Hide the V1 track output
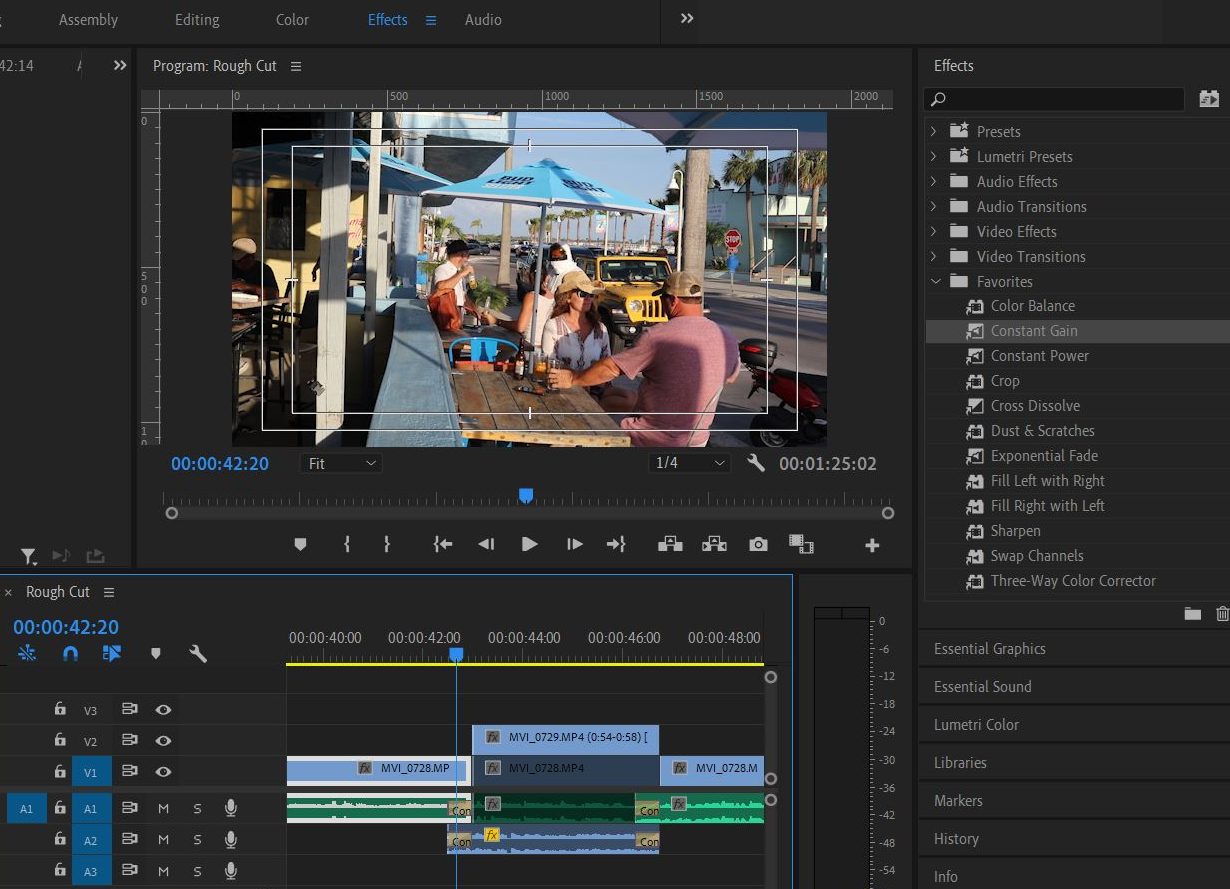The height and width of the screenshot is (889, 1230). click(x=163, y=772)
